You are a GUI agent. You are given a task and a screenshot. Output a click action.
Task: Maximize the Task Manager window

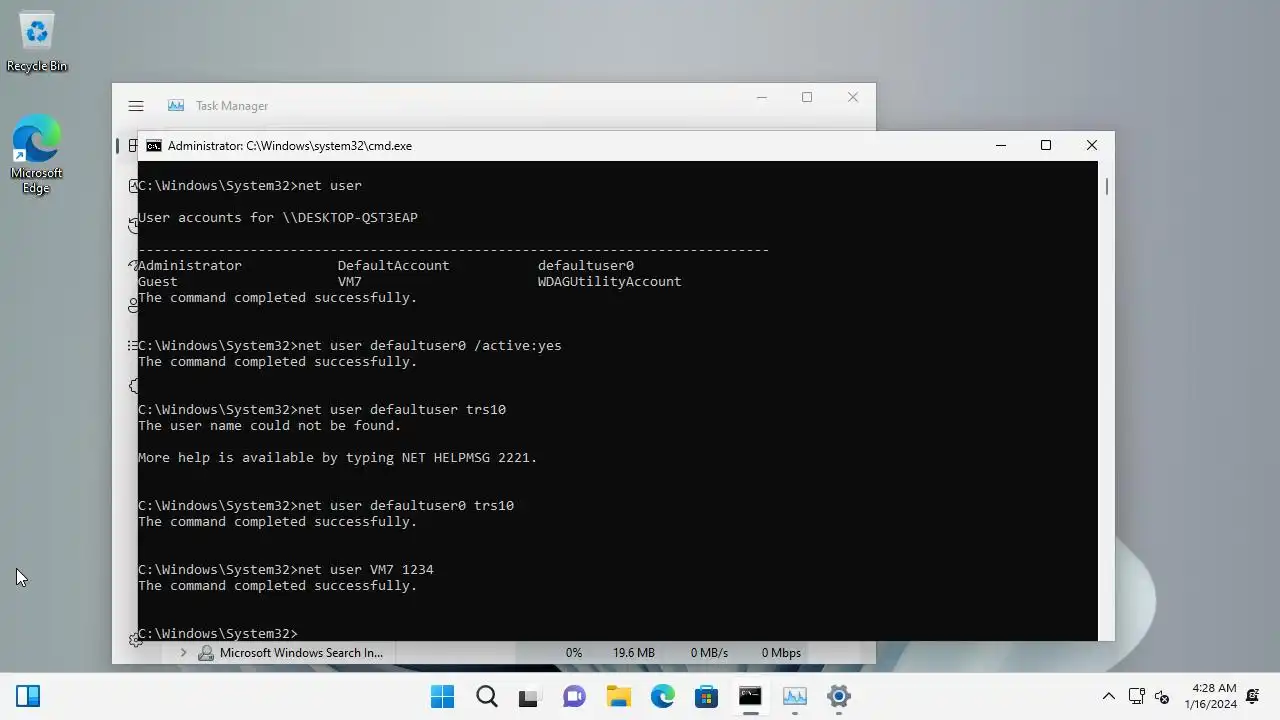807,98
